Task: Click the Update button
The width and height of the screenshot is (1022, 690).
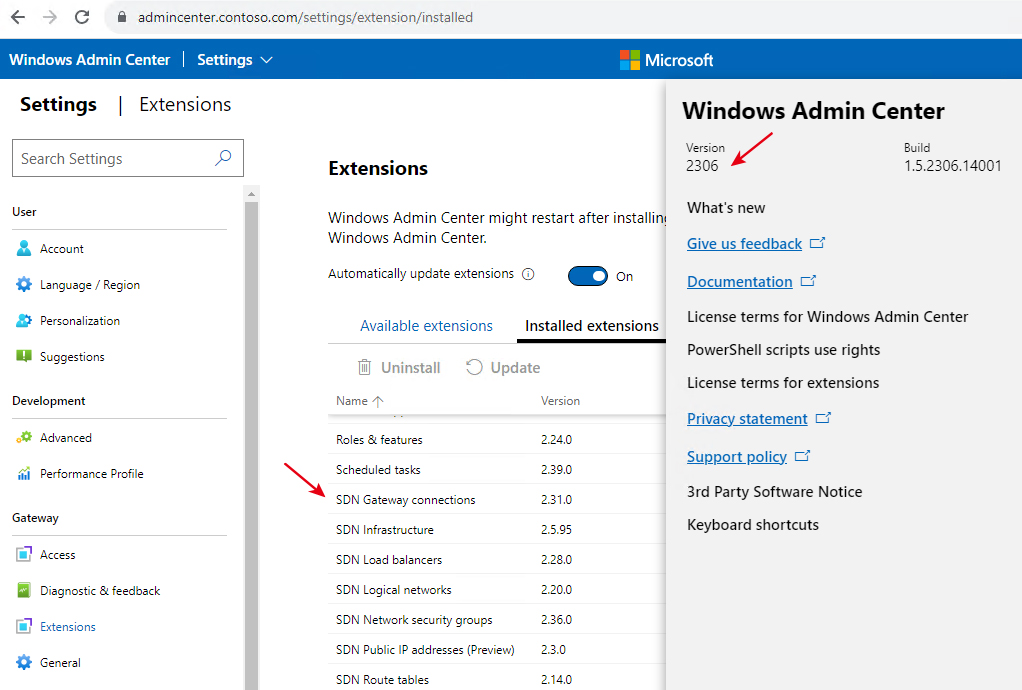Action: 503,367
